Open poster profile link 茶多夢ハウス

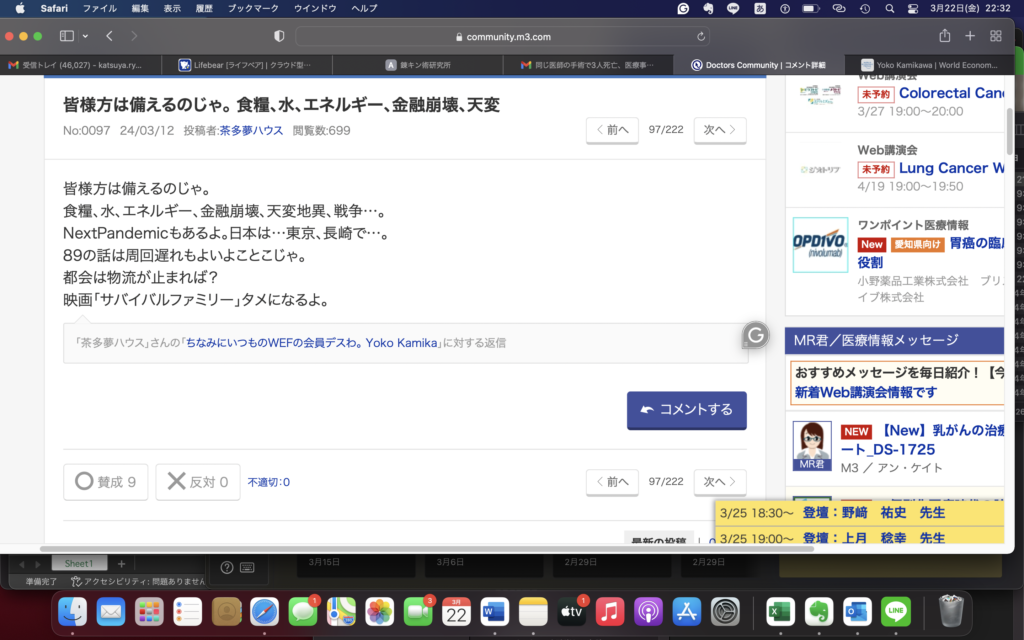[250, 130]
